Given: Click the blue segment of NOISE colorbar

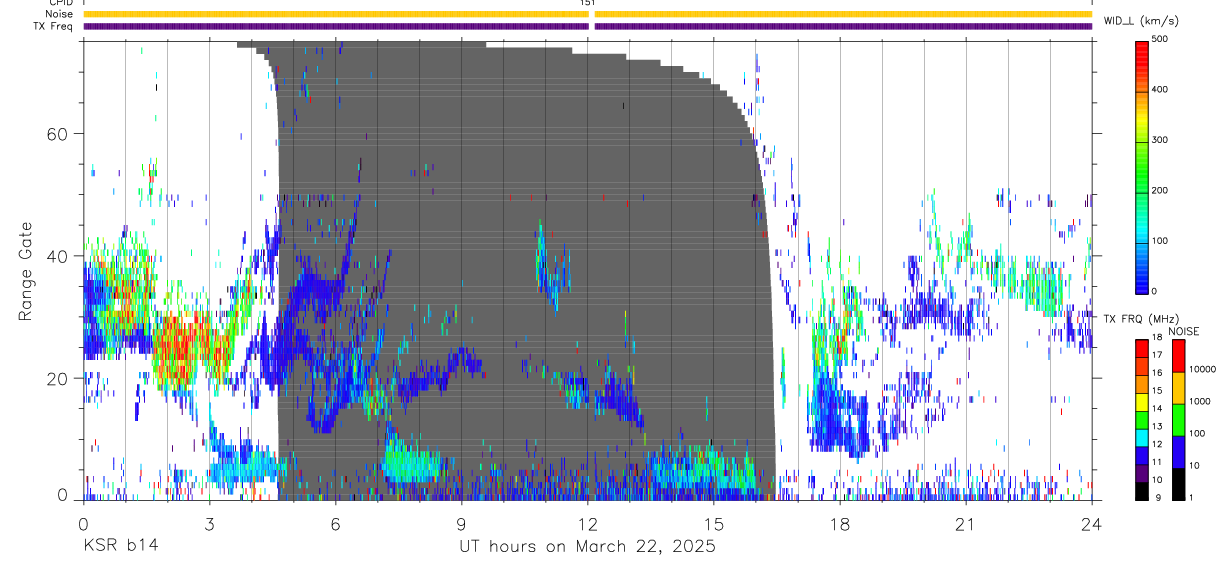Looking at the screenshot, I should 1178,452.
